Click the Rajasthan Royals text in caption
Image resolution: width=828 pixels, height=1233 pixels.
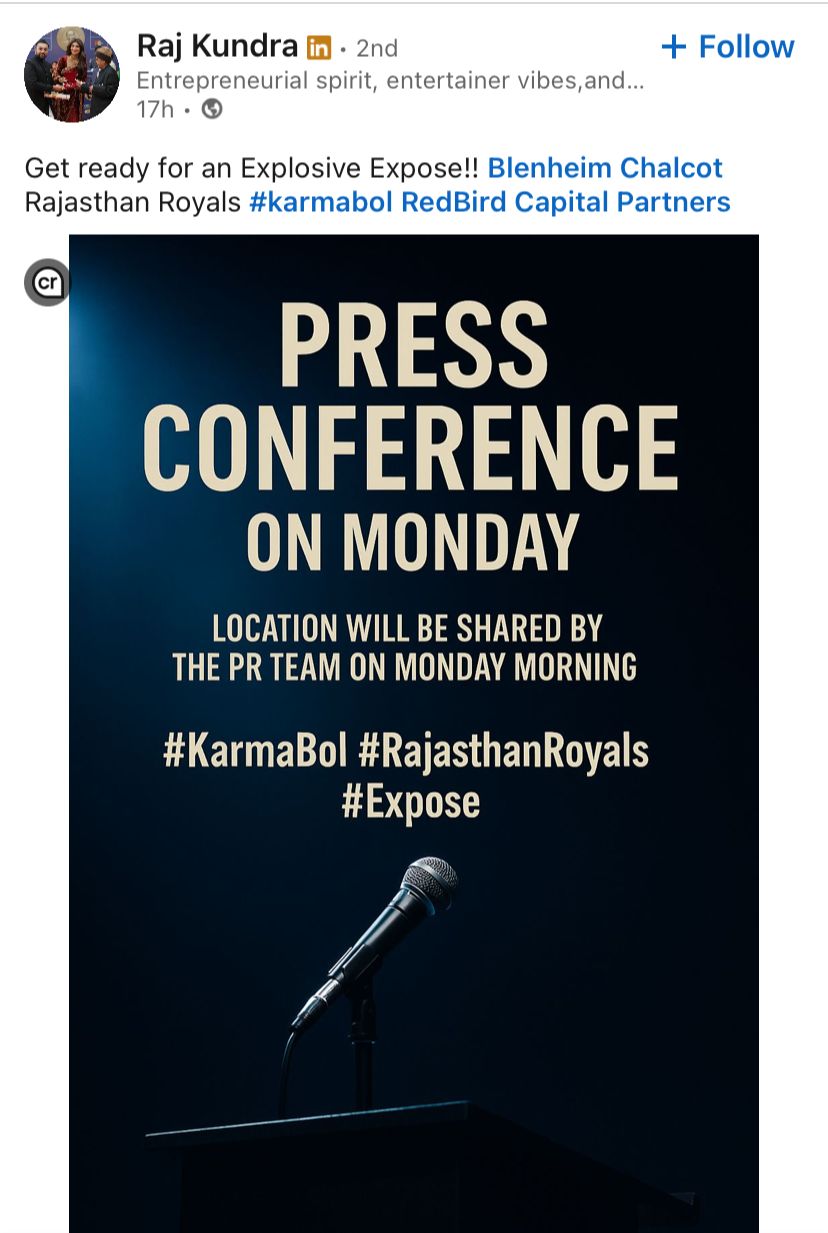pyautogui.click(x=132, y=202)
